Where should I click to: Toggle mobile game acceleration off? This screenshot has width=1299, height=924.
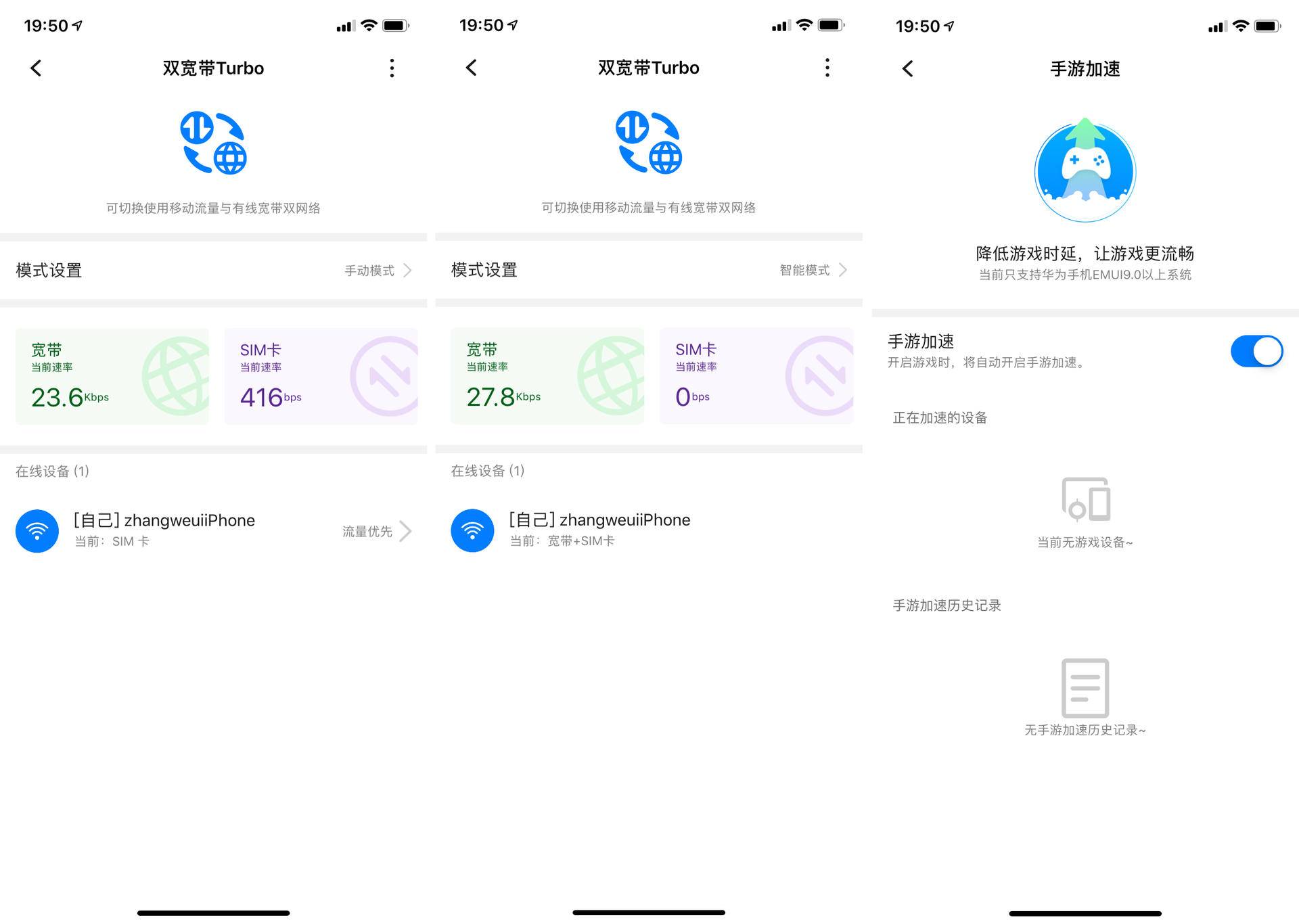[x=1256, y=351]
